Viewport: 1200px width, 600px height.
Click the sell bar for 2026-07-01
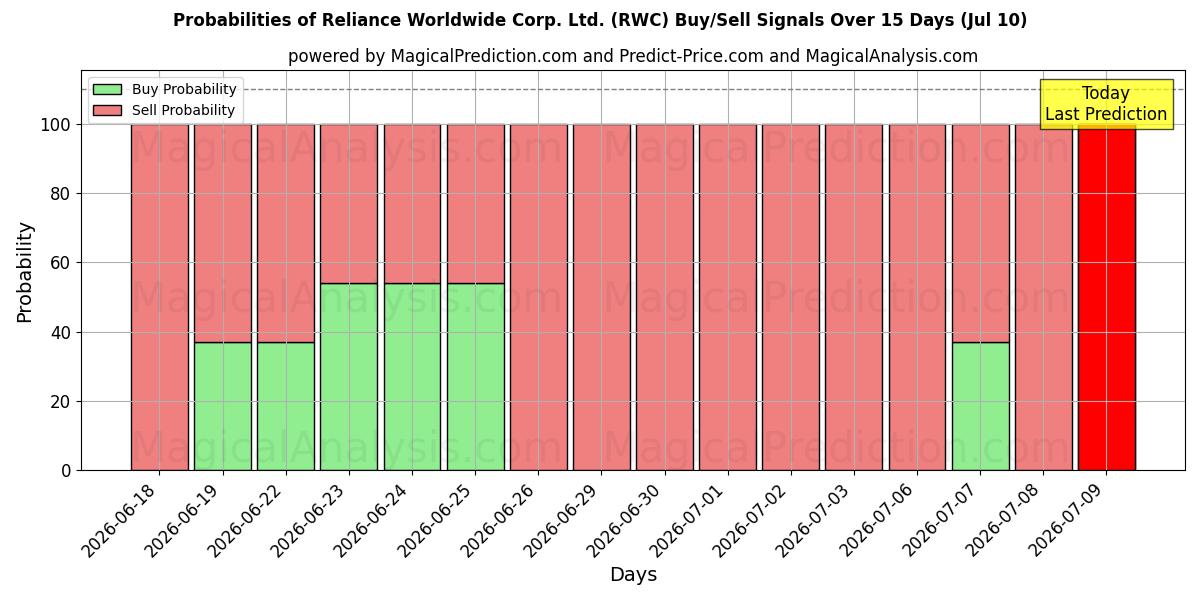tap(728, 297)
